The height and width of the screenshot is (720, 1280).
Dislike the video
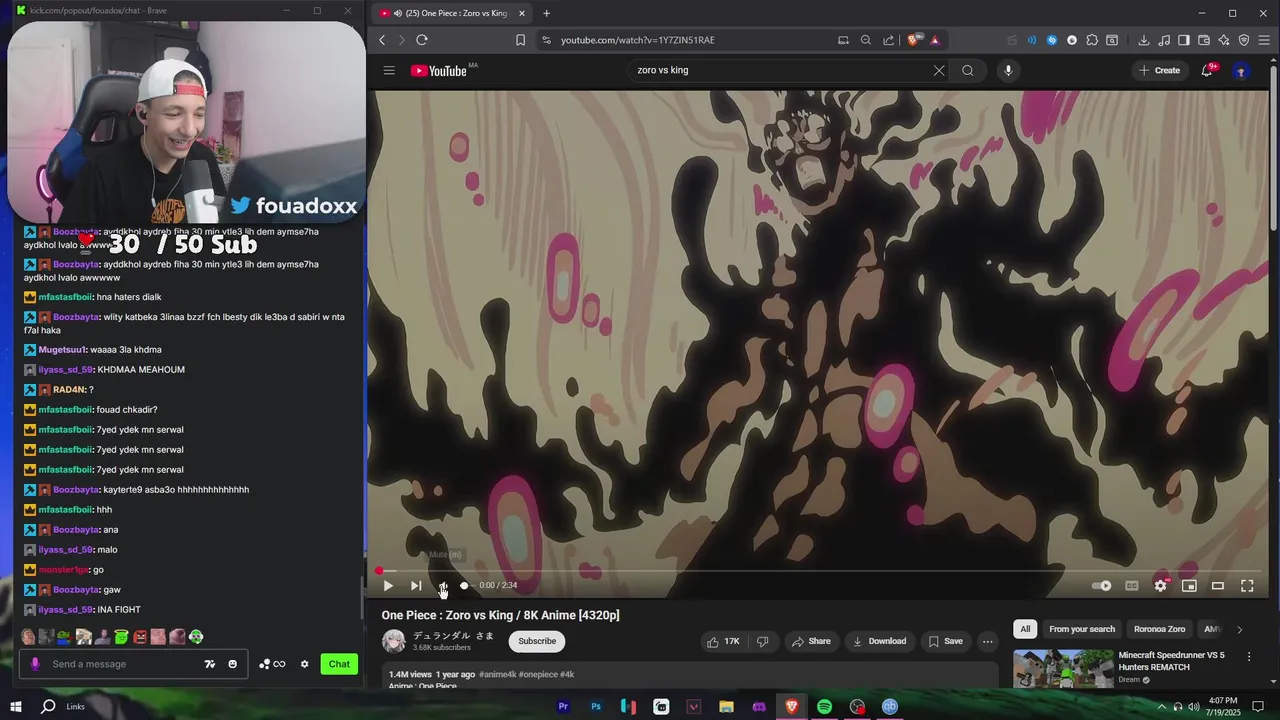(763, 641)
